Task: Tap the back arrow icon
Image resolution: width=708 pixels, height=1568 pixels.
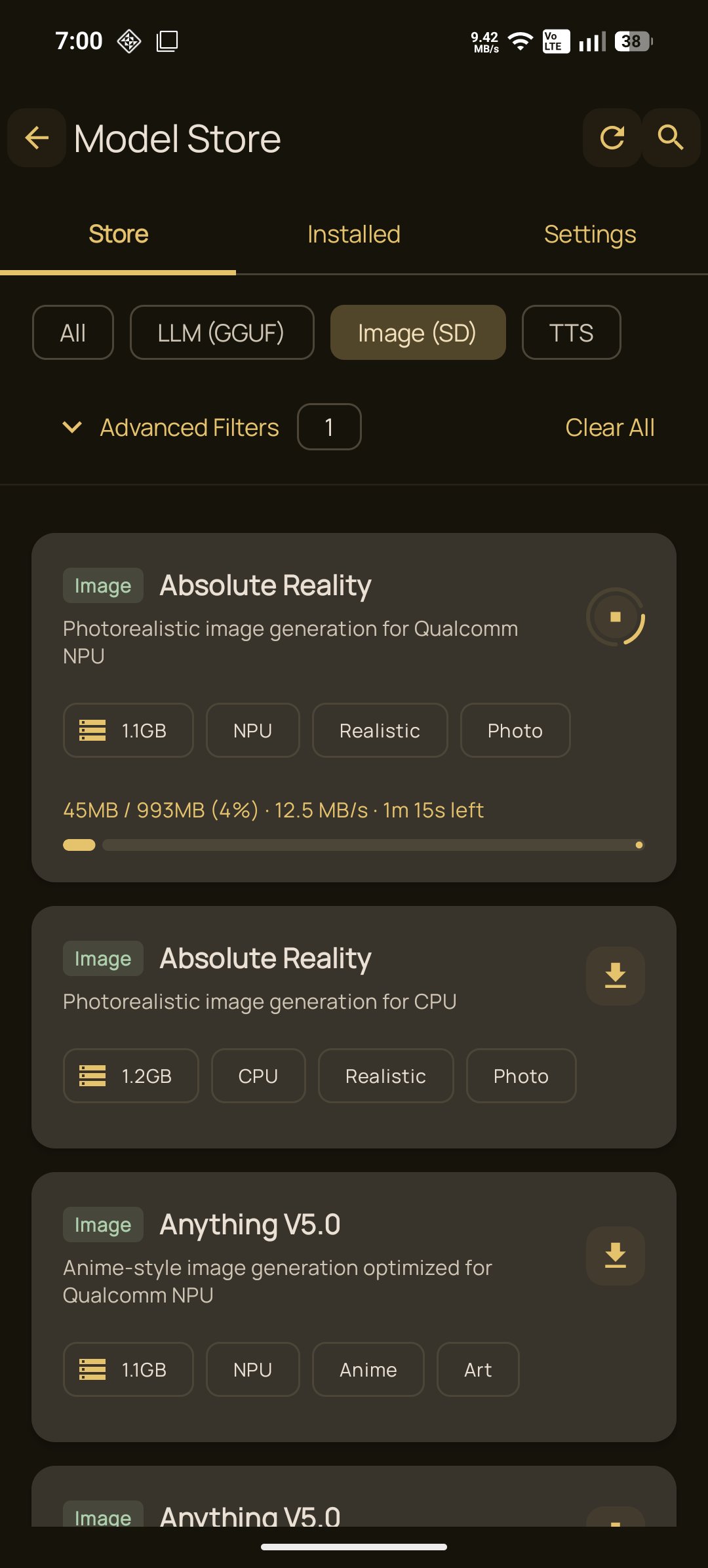Action: (x=37, y=138)
